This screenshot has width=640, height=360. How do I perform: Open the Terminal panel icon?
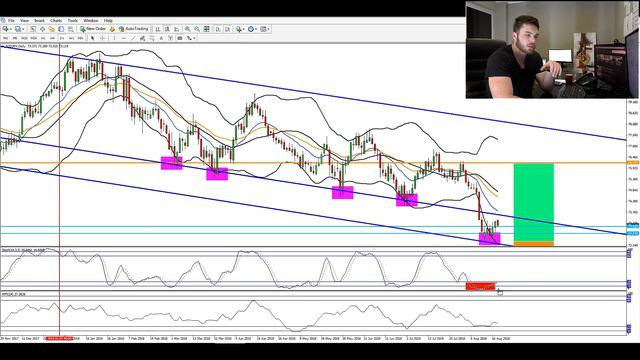61,29
